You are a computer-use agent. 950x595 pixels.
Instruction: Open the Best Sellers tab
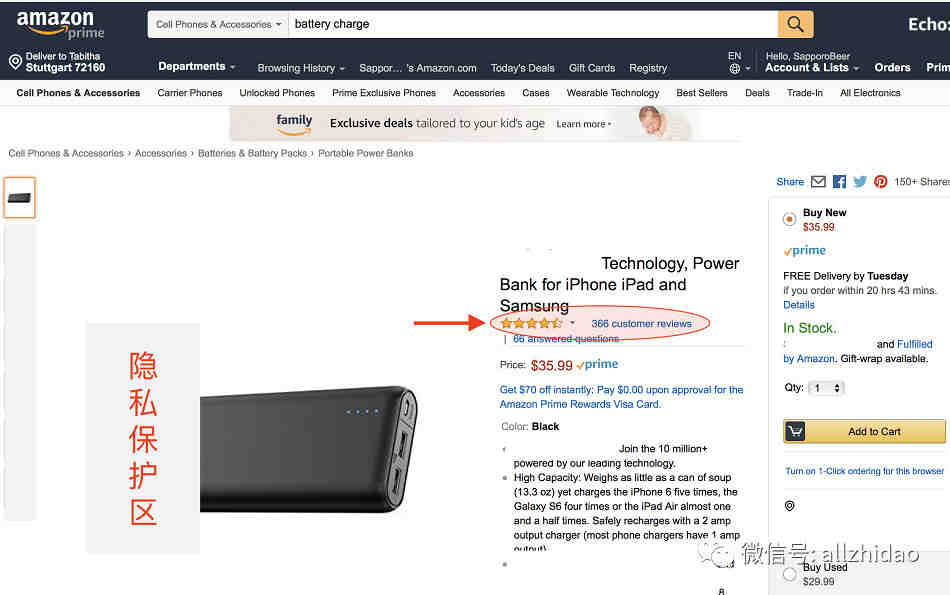(x=702, y=93)
